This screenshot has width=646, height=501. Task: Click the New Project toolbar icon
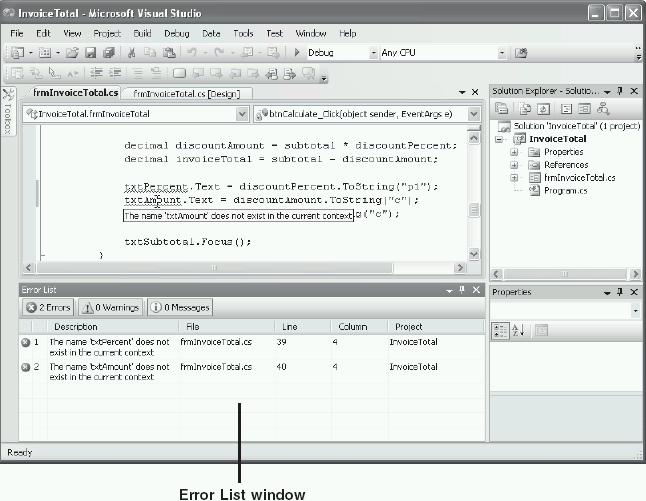pos(17,53)
